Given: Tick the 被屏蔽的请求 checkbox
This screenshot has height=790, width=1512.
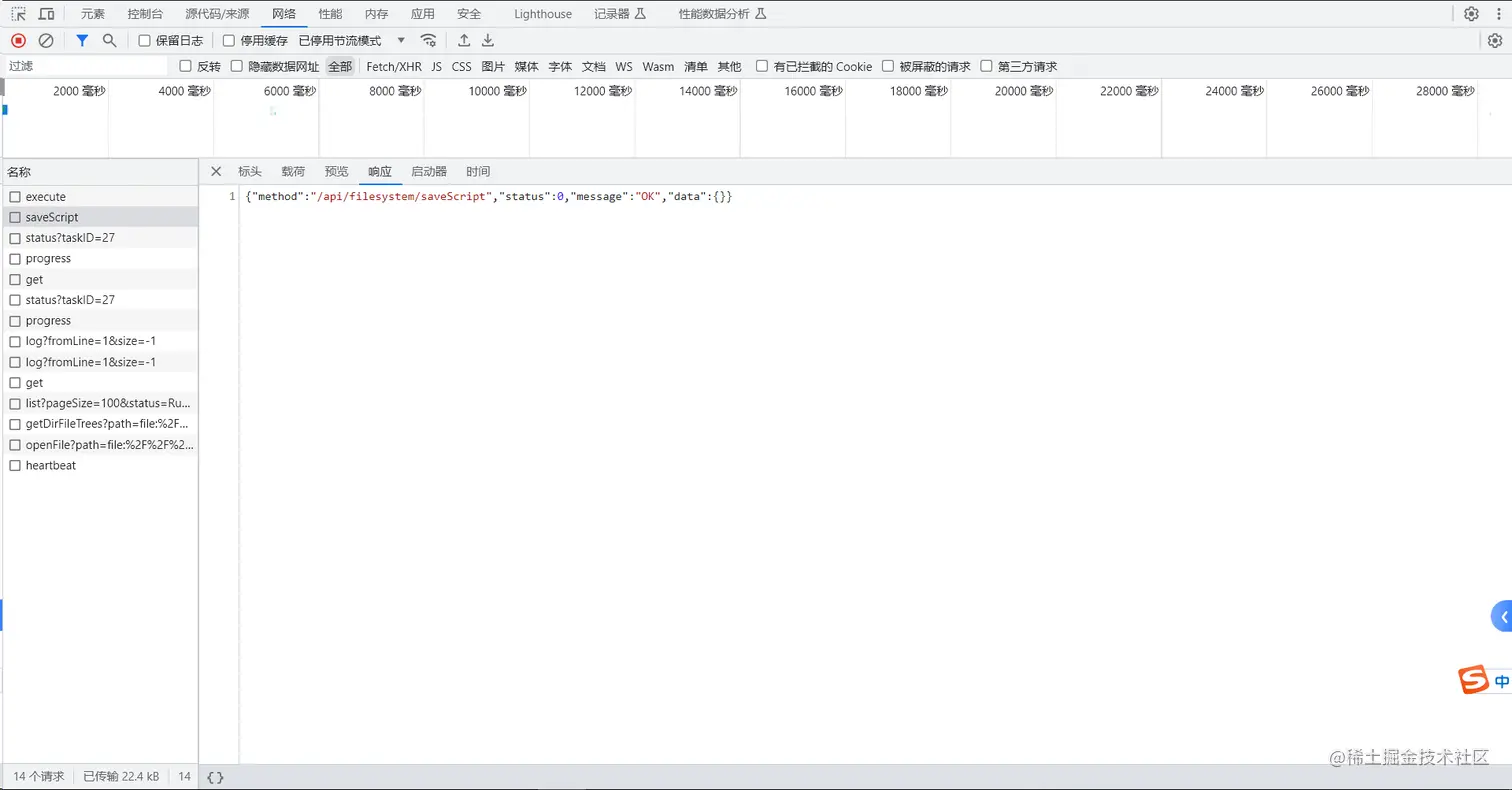Looking at the screenshot, I should (x=887, y=66).
